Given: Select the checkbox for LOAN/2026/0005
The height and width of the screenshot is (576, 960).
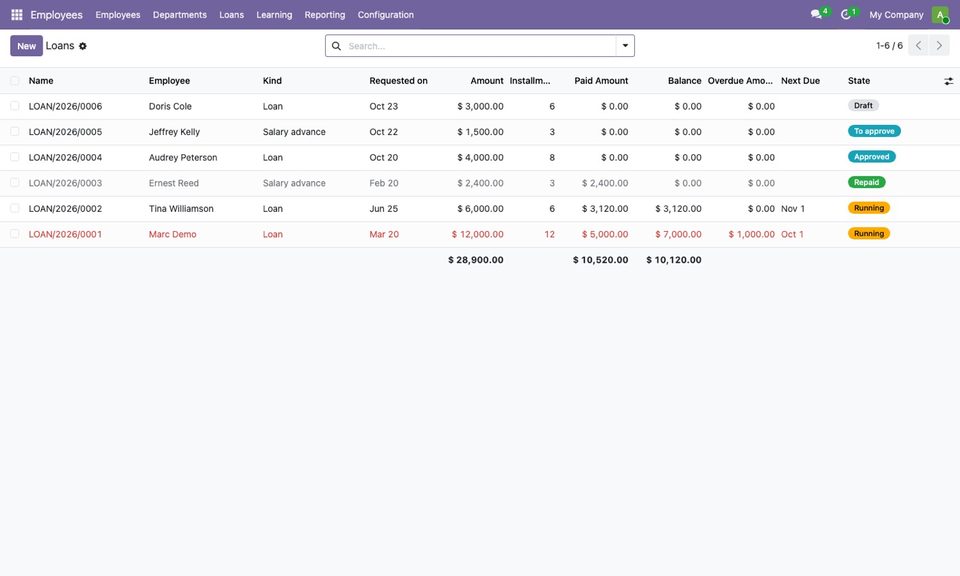Looking at the screenshot, I should tap(15, 132).
